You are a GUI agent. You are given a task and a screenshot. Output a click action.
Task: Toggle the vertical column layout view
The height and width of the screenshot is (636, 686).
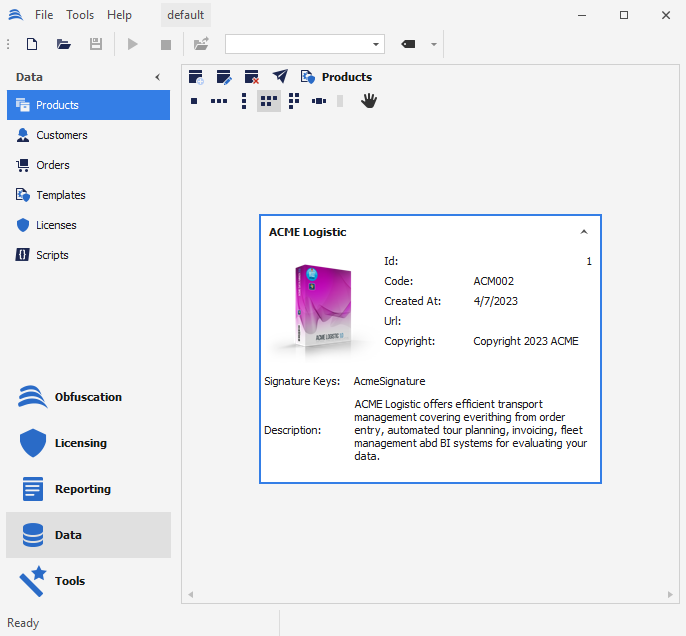(244, 101)
